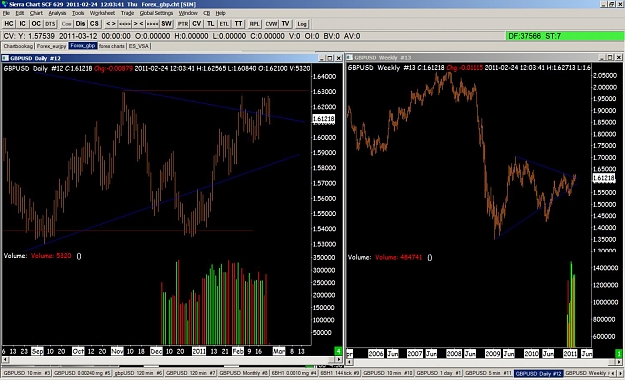Open the Trade menu
Screen dimensions: 625x380
[x=128, y=13]
